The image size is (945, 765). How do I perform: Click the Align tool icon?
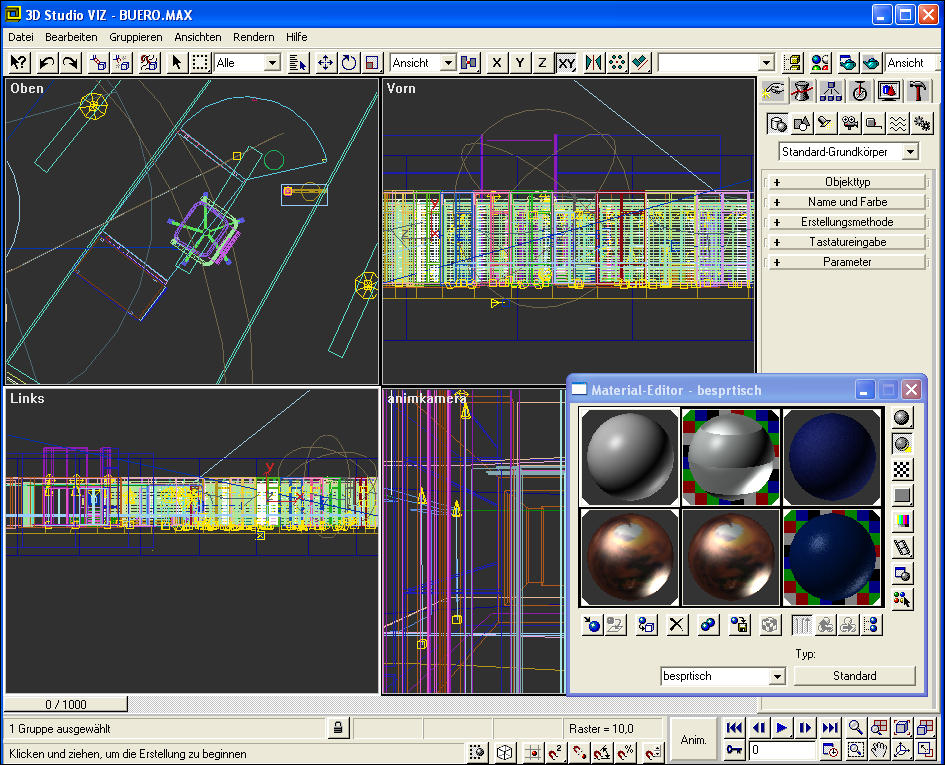(641, 63)
